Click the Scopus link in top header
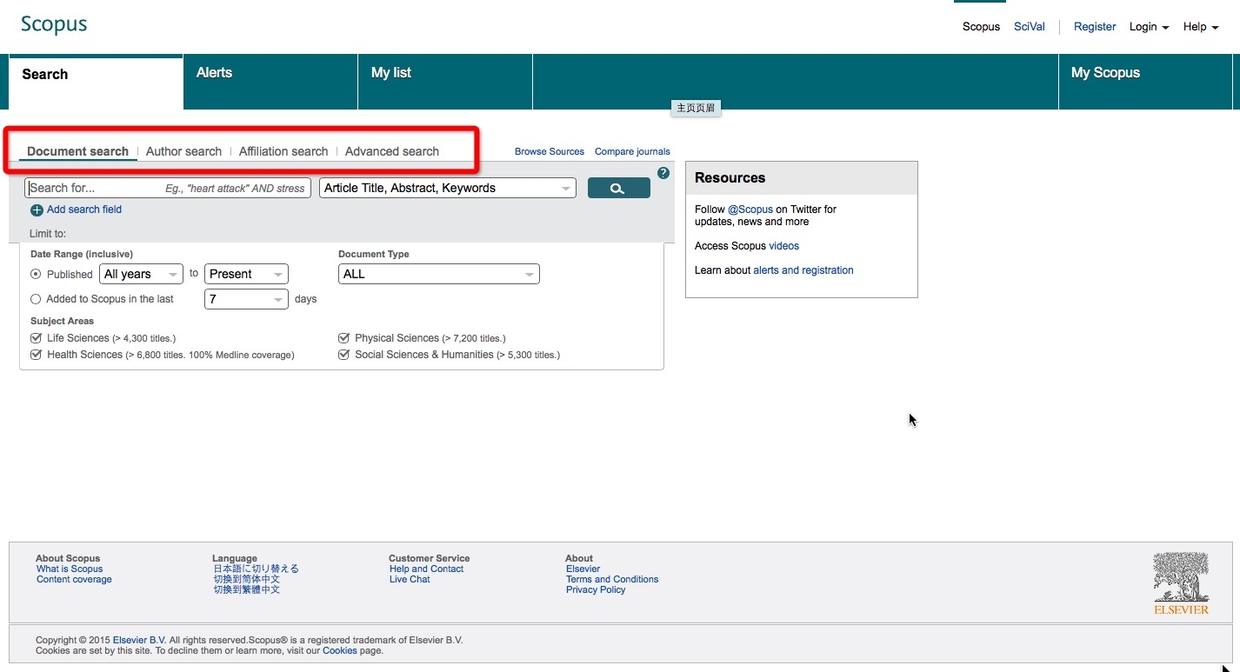This screenshot has height=672, width=1240. click(981, 27)
